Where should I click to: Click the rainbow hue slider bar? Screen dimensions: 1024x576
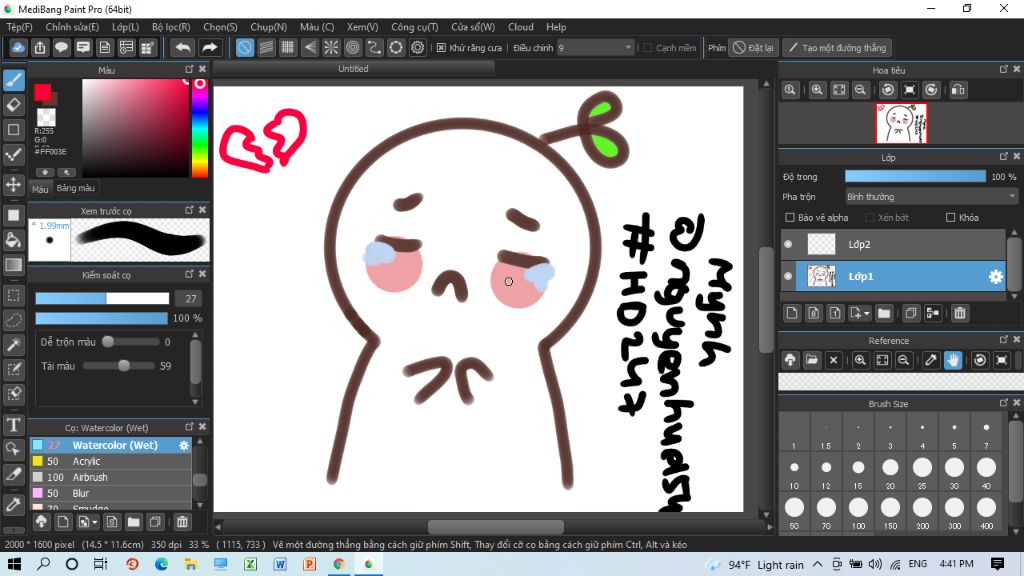click(199, 130)
